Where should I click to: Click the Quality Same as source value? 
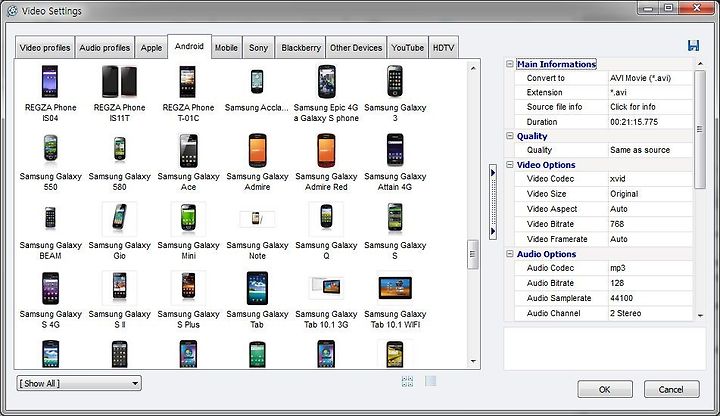pos(650,150)
